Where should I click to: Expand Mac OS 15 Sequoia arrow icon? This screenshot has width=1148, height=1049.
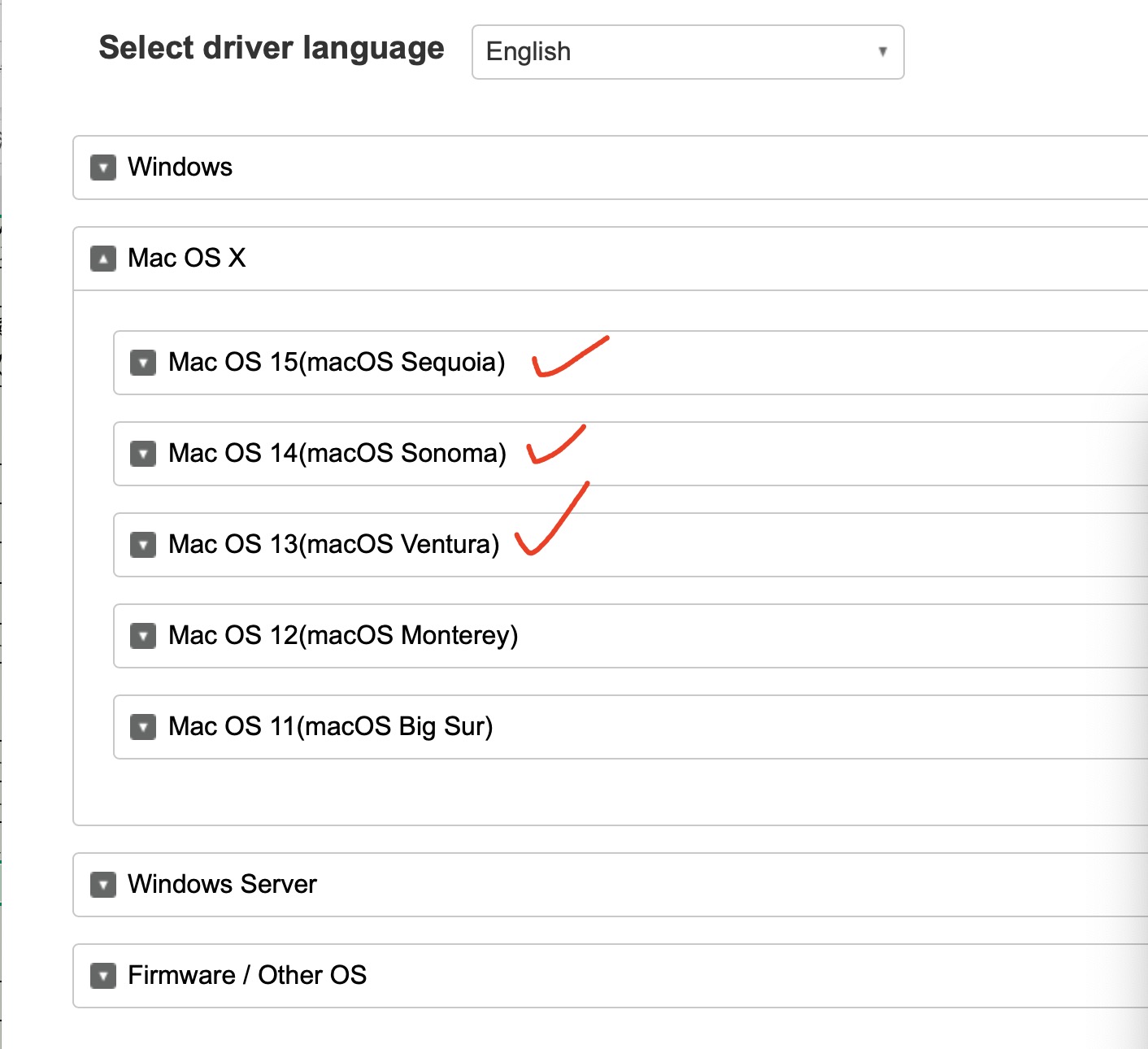click(x=144, y=363)
